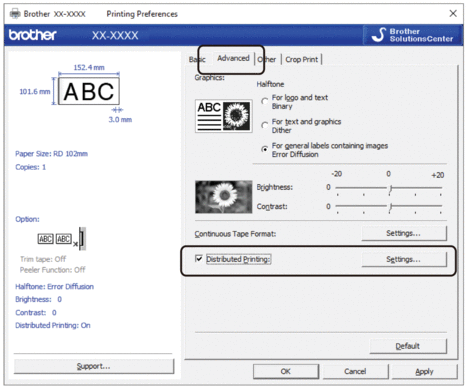Switch to the Other tab
Viewport: 469px width, 388px height.
(267, 60)
